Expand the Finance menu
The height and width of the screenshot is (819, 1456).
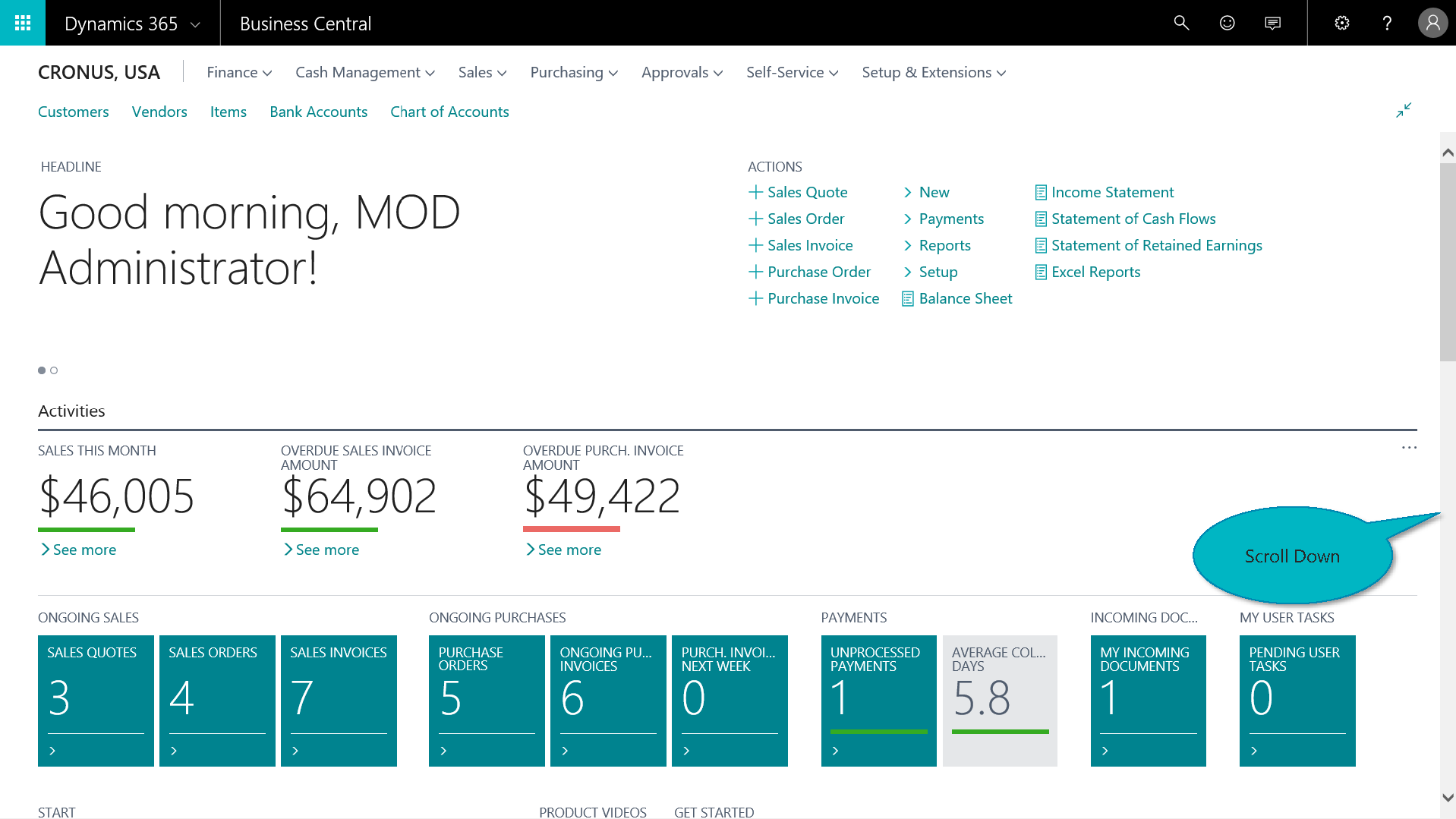pos(239,72)
